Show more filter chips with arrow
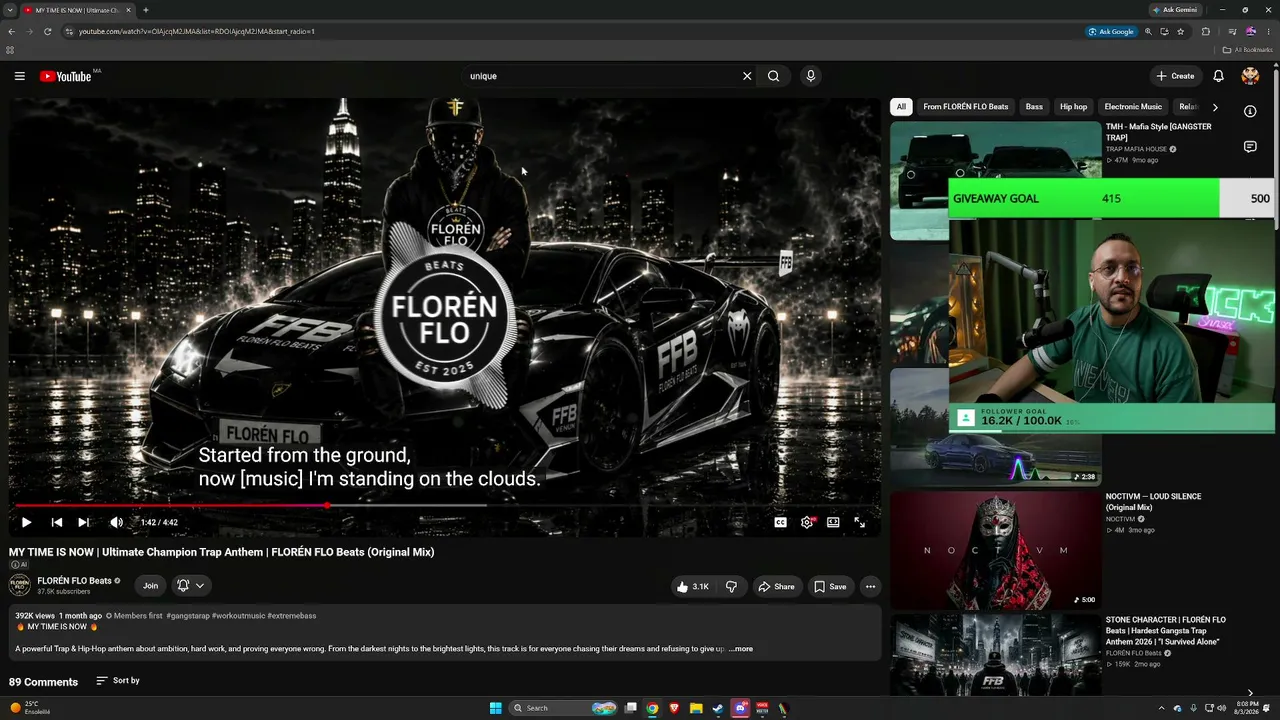 (x=1215, y=107)
